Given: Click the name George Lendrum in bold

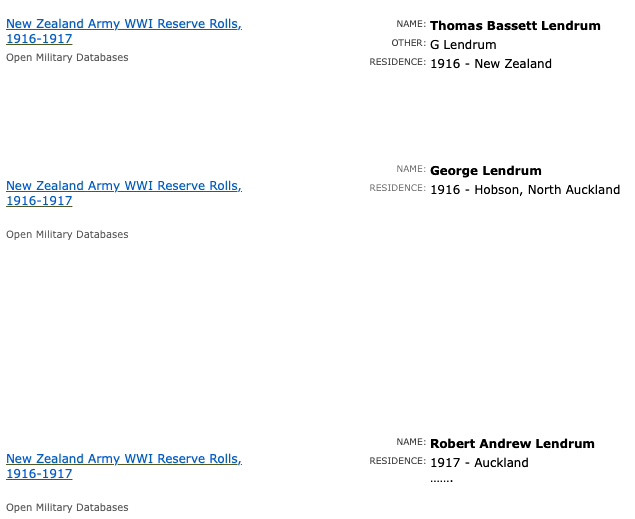Looking at the screenshot, I should tap(485, 171).
